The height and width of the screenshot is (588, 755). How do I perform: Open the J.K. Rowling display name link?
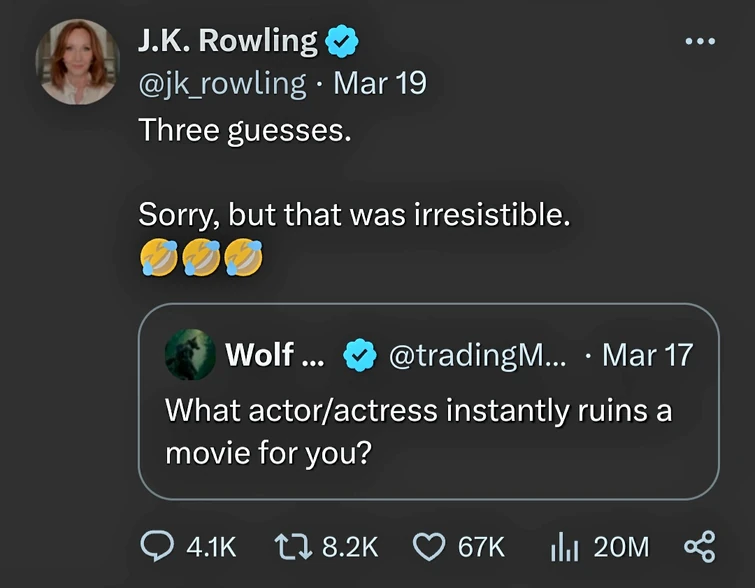228,42
